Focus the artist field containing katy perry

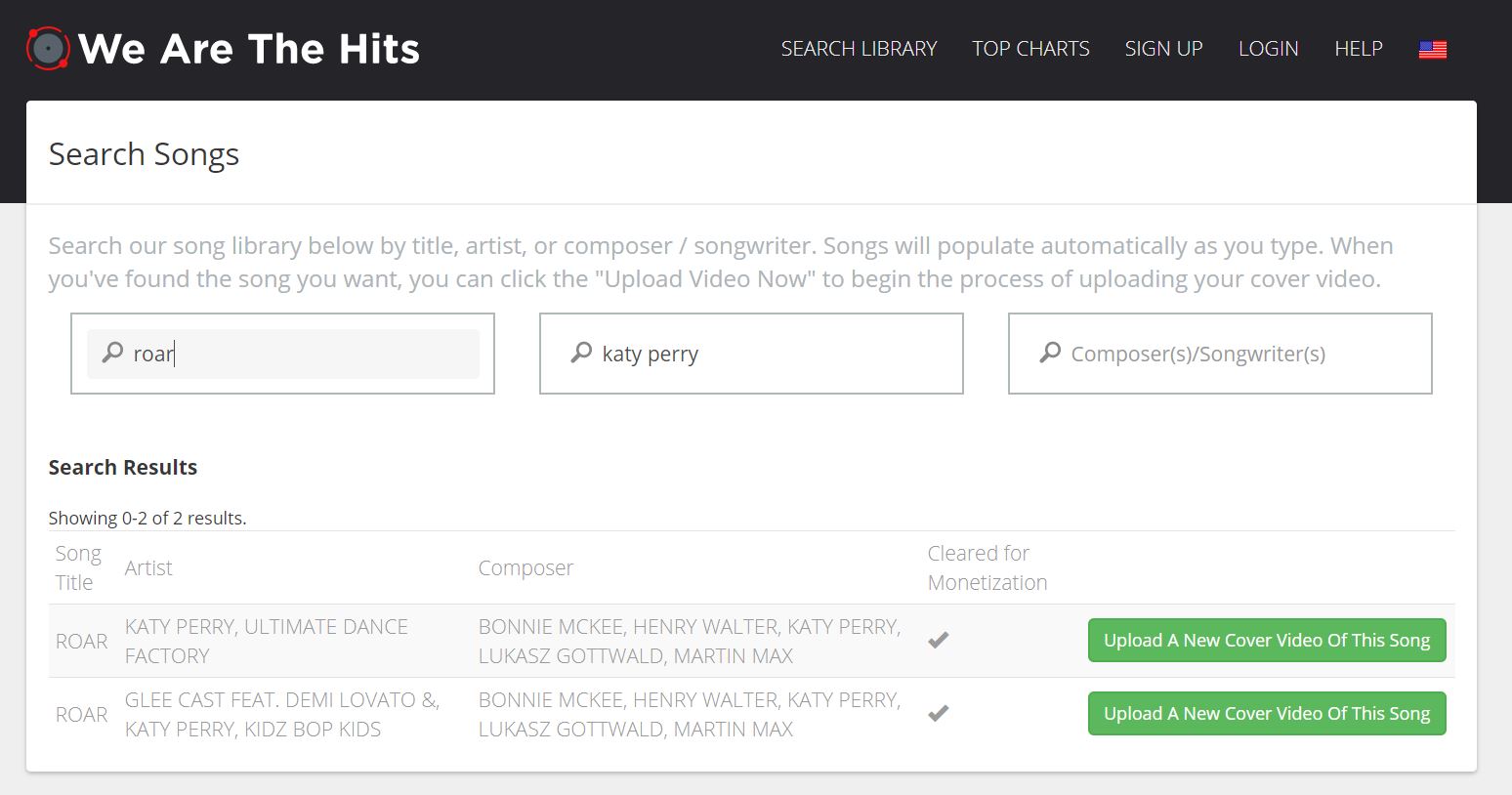coord(751,354)
